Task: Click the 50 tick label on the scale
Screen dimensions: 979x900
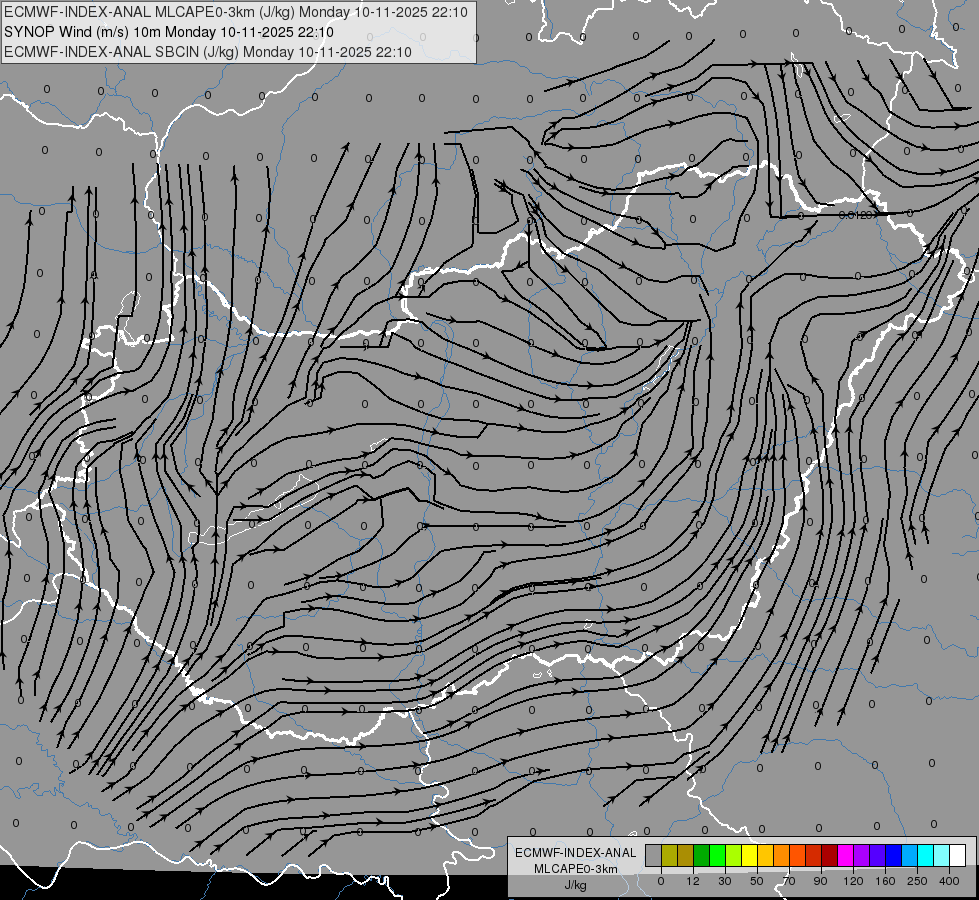Action: point(757,881)
